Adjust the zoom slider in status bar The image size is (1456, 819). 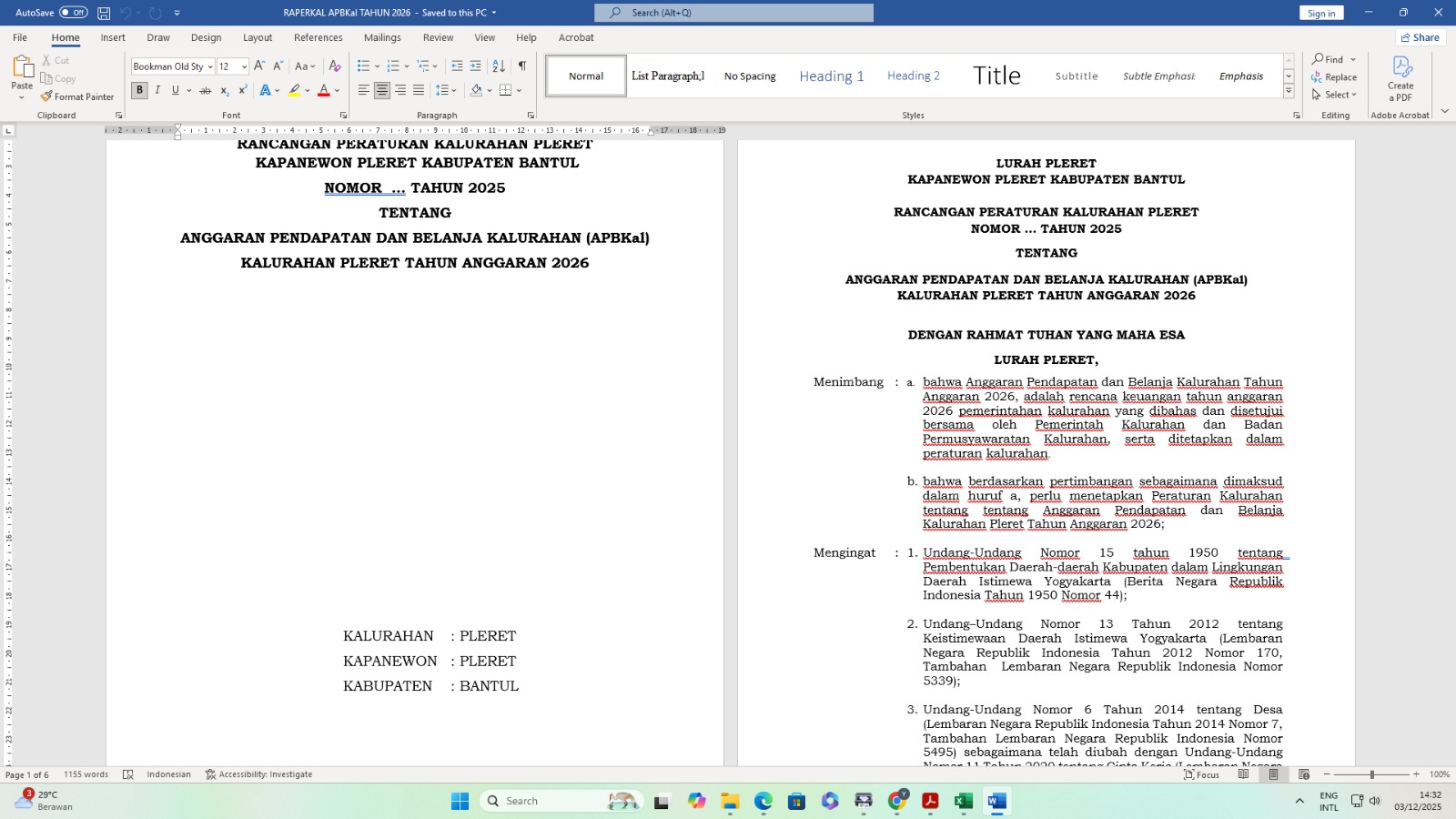click(x=1371, y=774)
